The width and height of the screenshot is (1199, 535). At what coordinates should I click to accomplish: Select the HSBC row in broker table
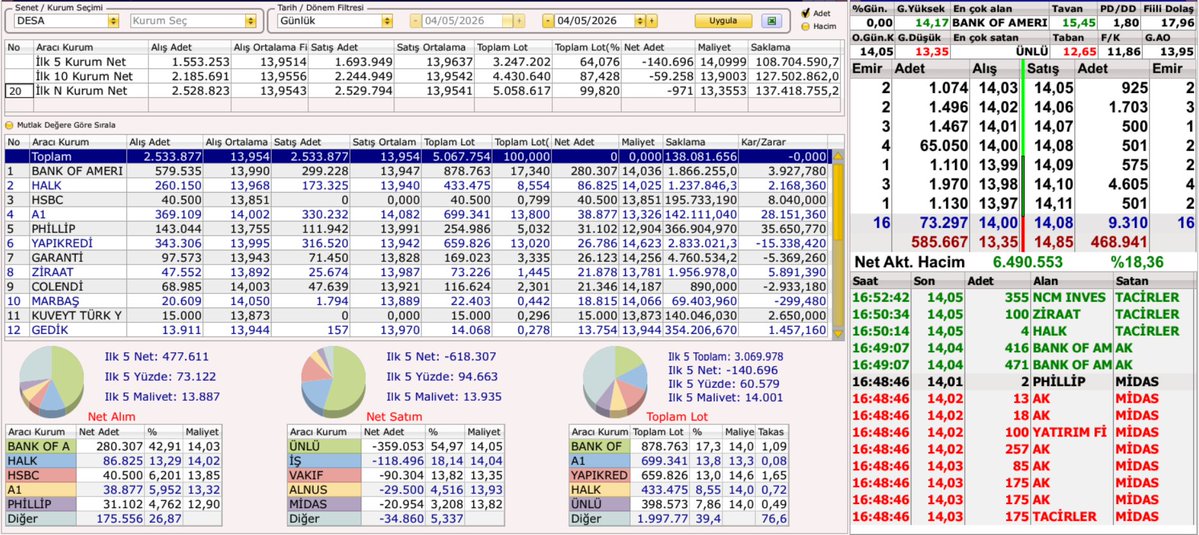point(417,199)
